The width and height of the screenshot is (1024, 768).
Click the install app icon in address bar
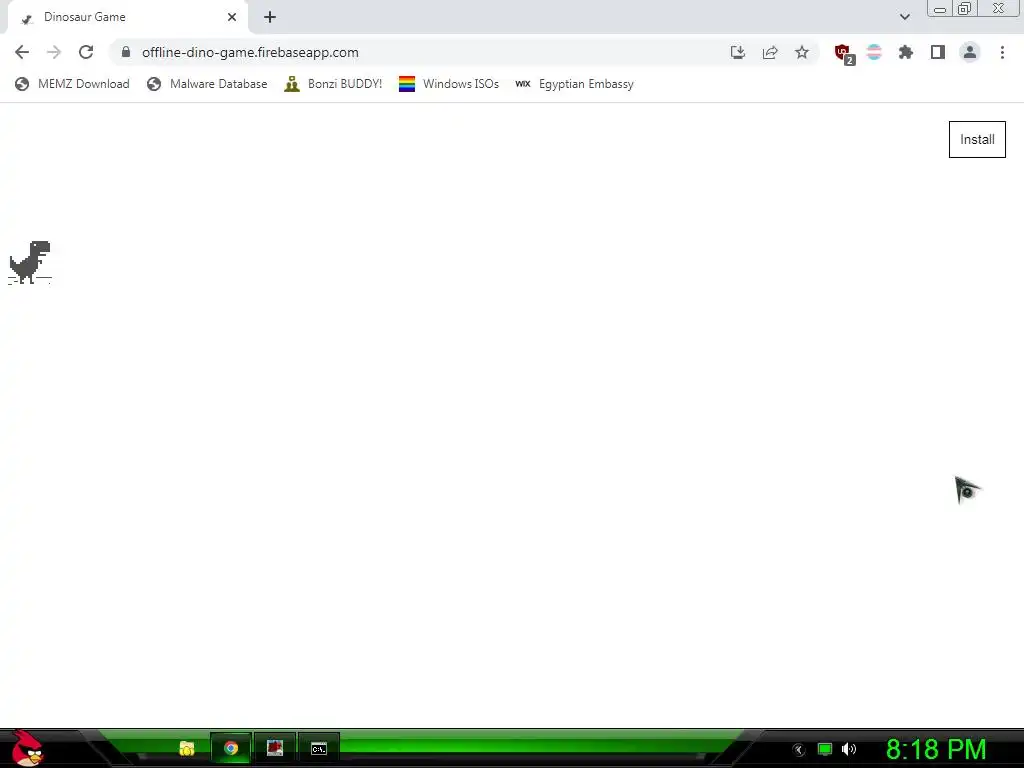click(x=738, y=52)
